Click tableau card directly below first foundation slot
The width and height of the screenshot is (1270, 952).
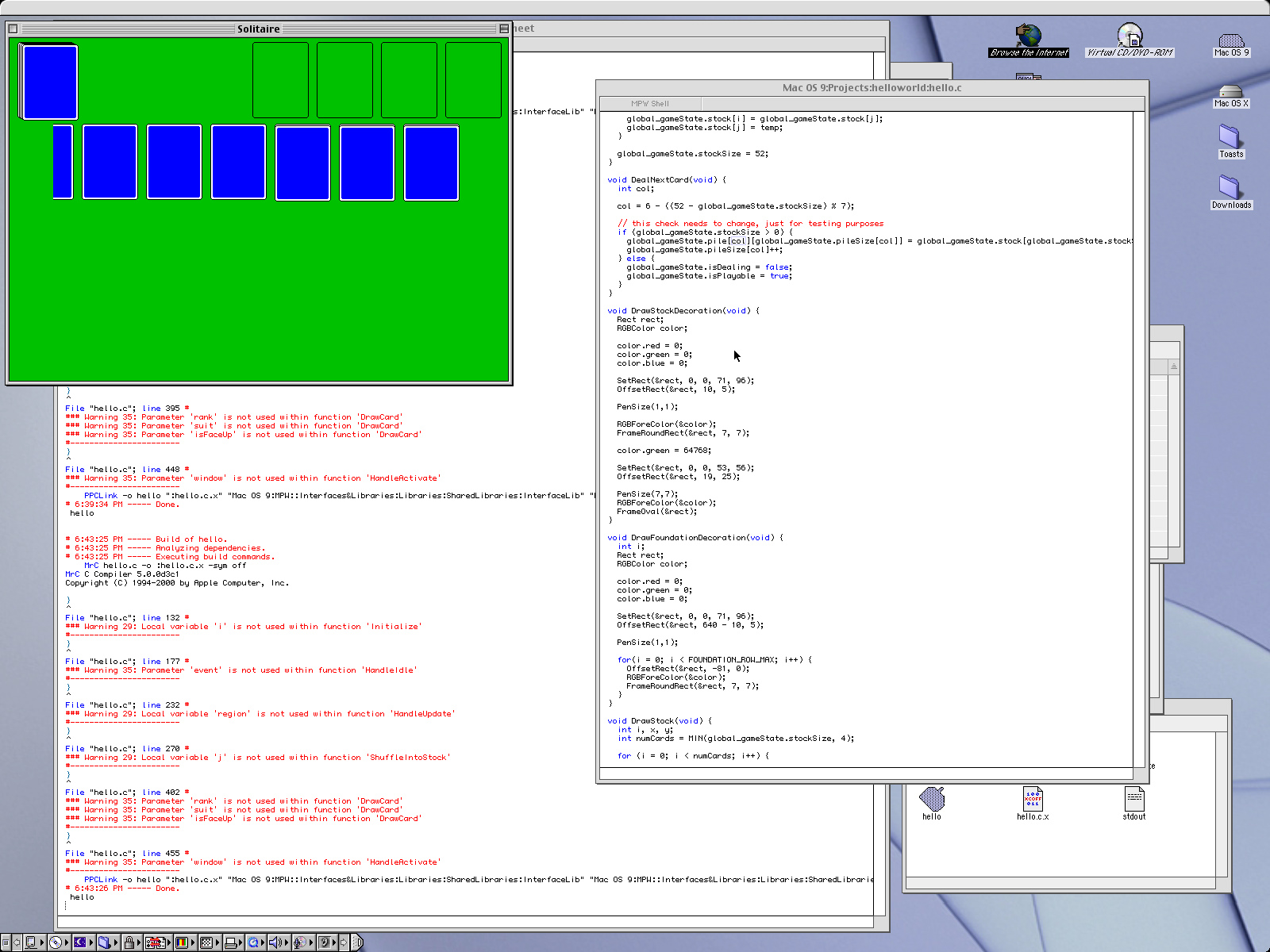click(x=302, y=163)
